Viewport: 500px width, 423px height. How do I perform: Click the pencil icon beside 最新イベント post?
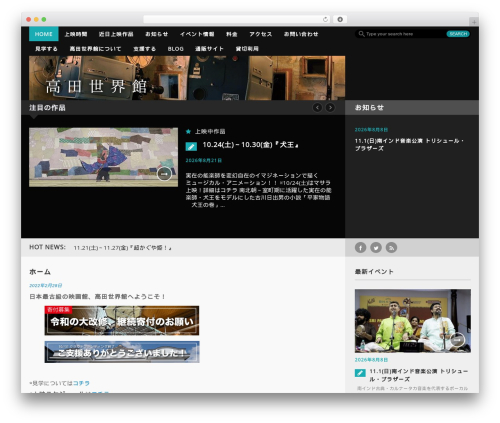click(360, 373)
